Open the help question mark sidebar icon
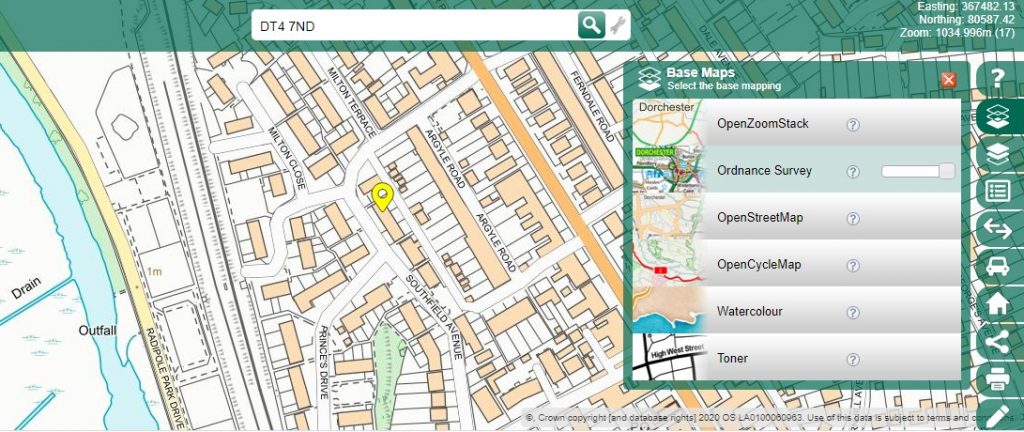The width and height of the screenshot is (1024, 432). pos(997,79)
